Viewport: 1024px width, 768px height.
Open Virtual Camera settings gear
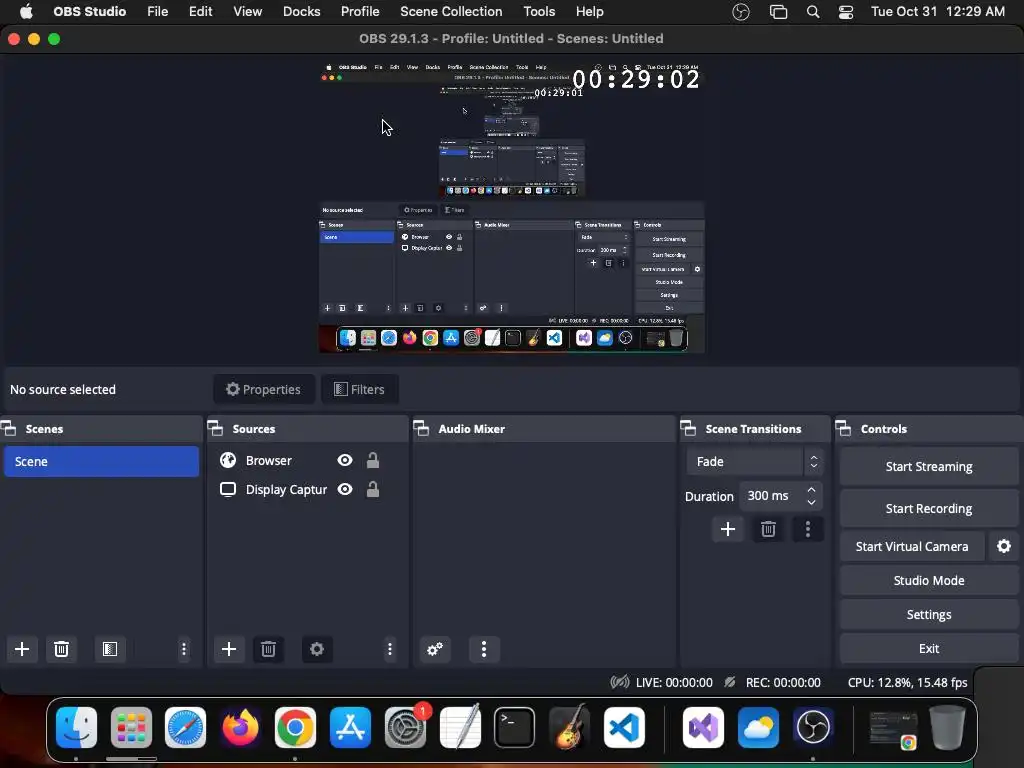pyautogui.click(x=1004, y=546)
